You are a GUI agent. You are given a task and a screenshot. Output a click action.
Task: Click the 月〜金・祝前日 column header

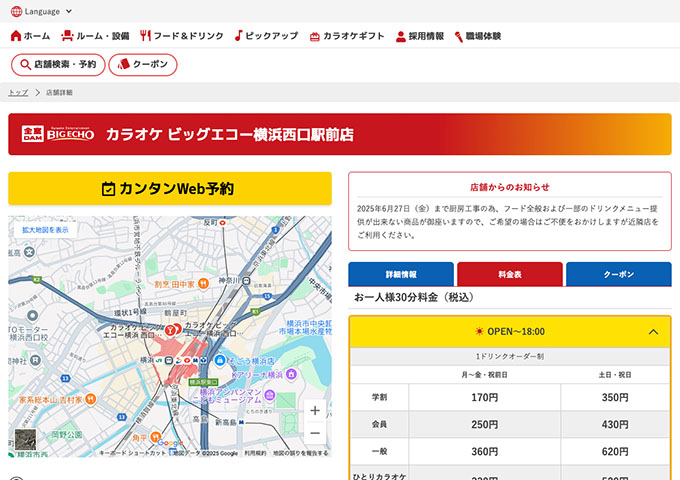484,375
